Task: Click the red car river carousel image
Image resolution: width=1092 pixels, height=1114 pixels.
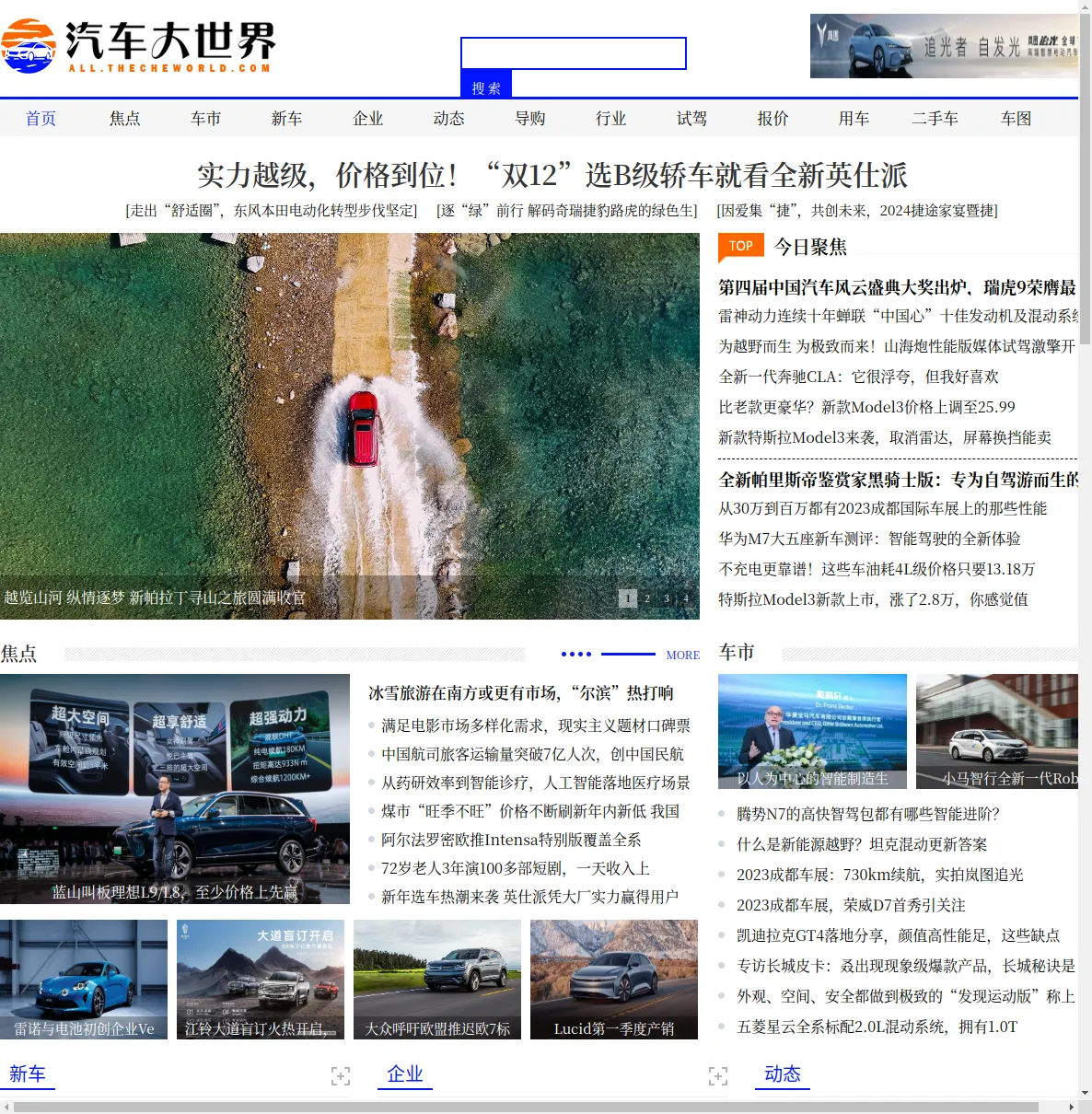Action: click(x=350, y=425)
